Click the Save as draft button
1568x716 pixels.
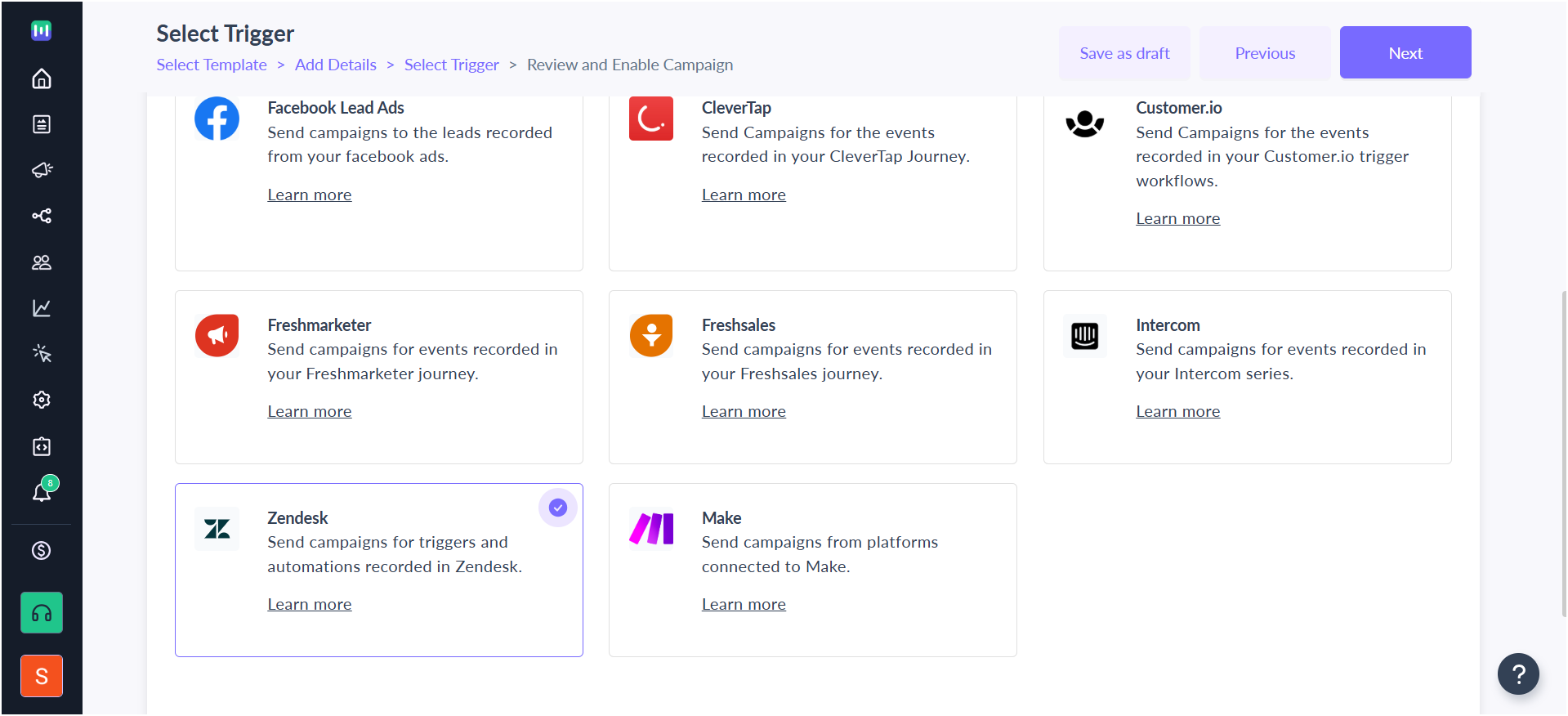1124,53
